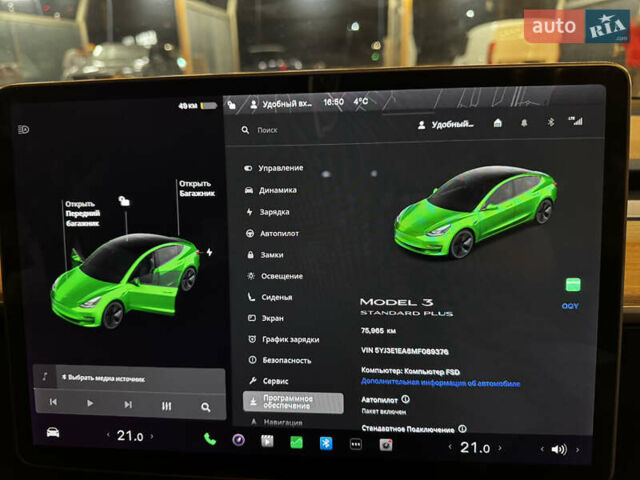
Task: Tap the charge port lightning icon
Action: [x=209, y=252]
